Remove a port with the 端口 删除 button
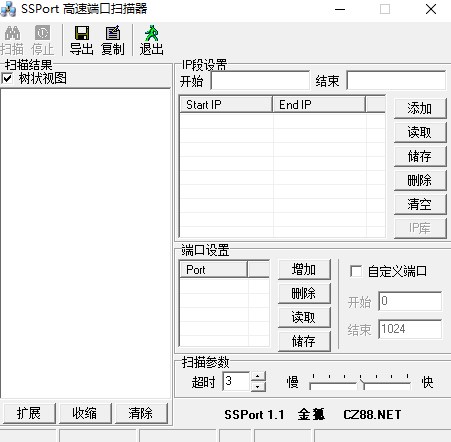This screenshot has width=451, height=442. 304,293
